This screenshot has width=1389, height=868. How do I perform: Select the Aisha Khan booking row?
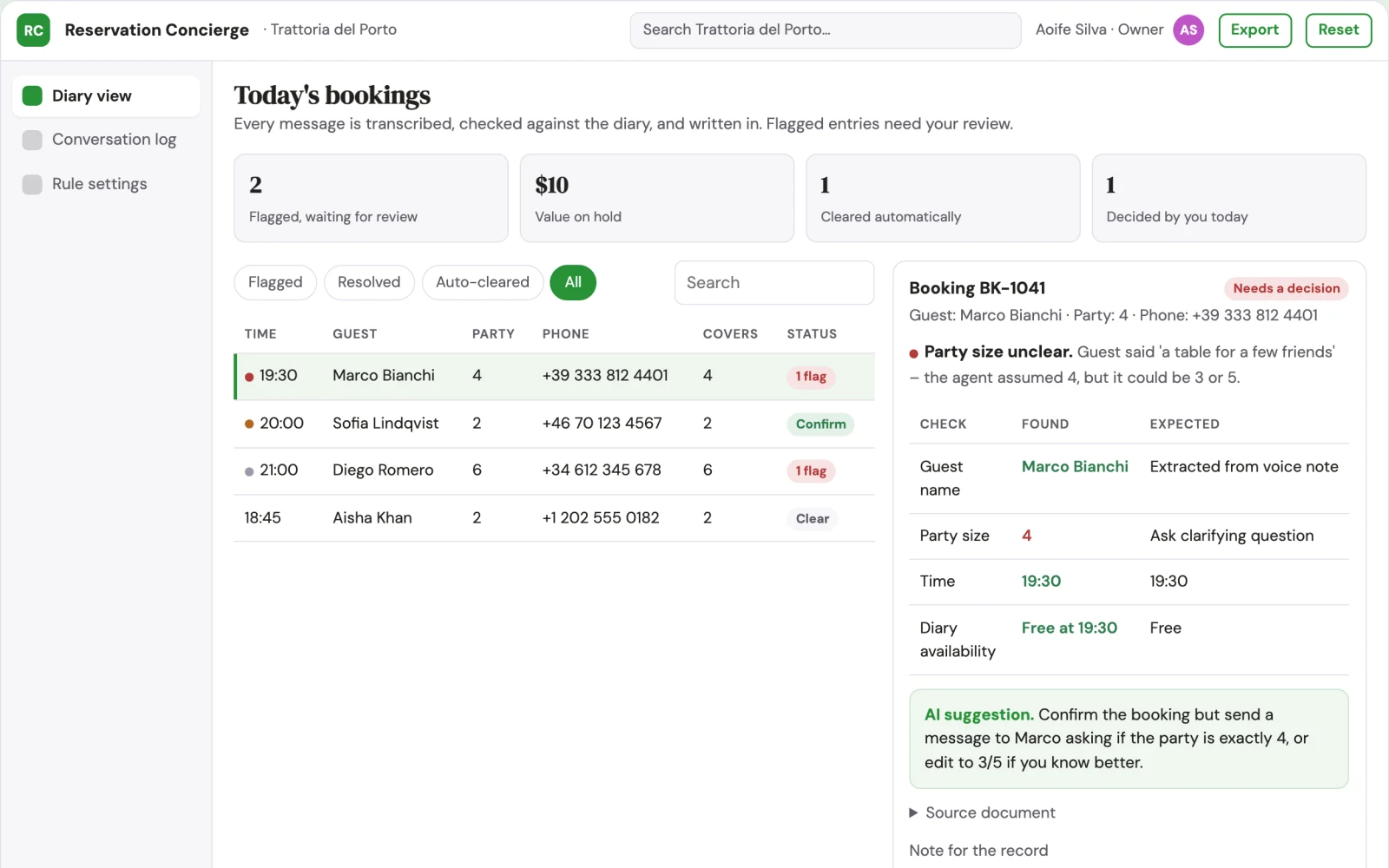tap(554, 518)
